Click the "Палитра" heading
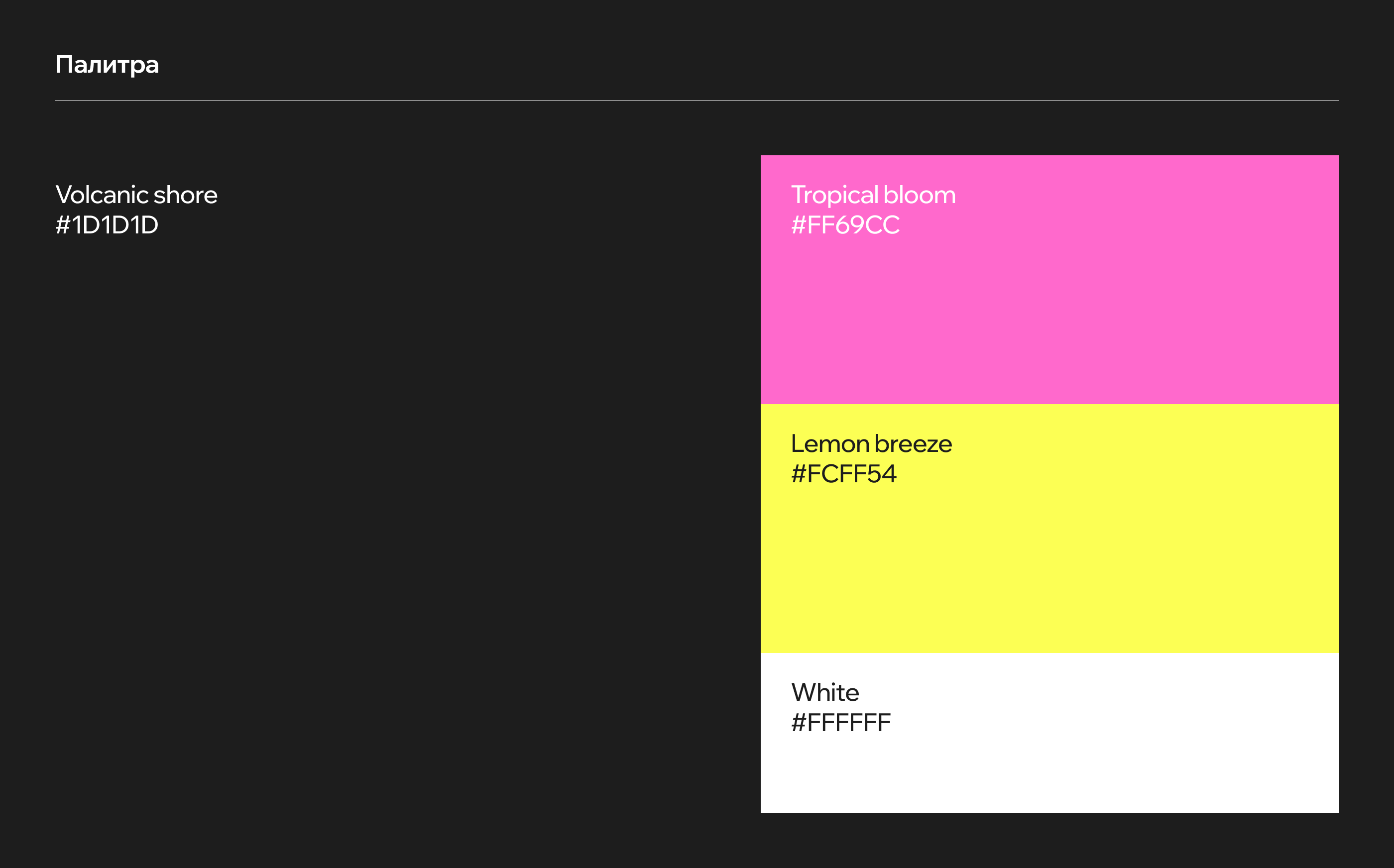1394x868 pixels. 107,64
